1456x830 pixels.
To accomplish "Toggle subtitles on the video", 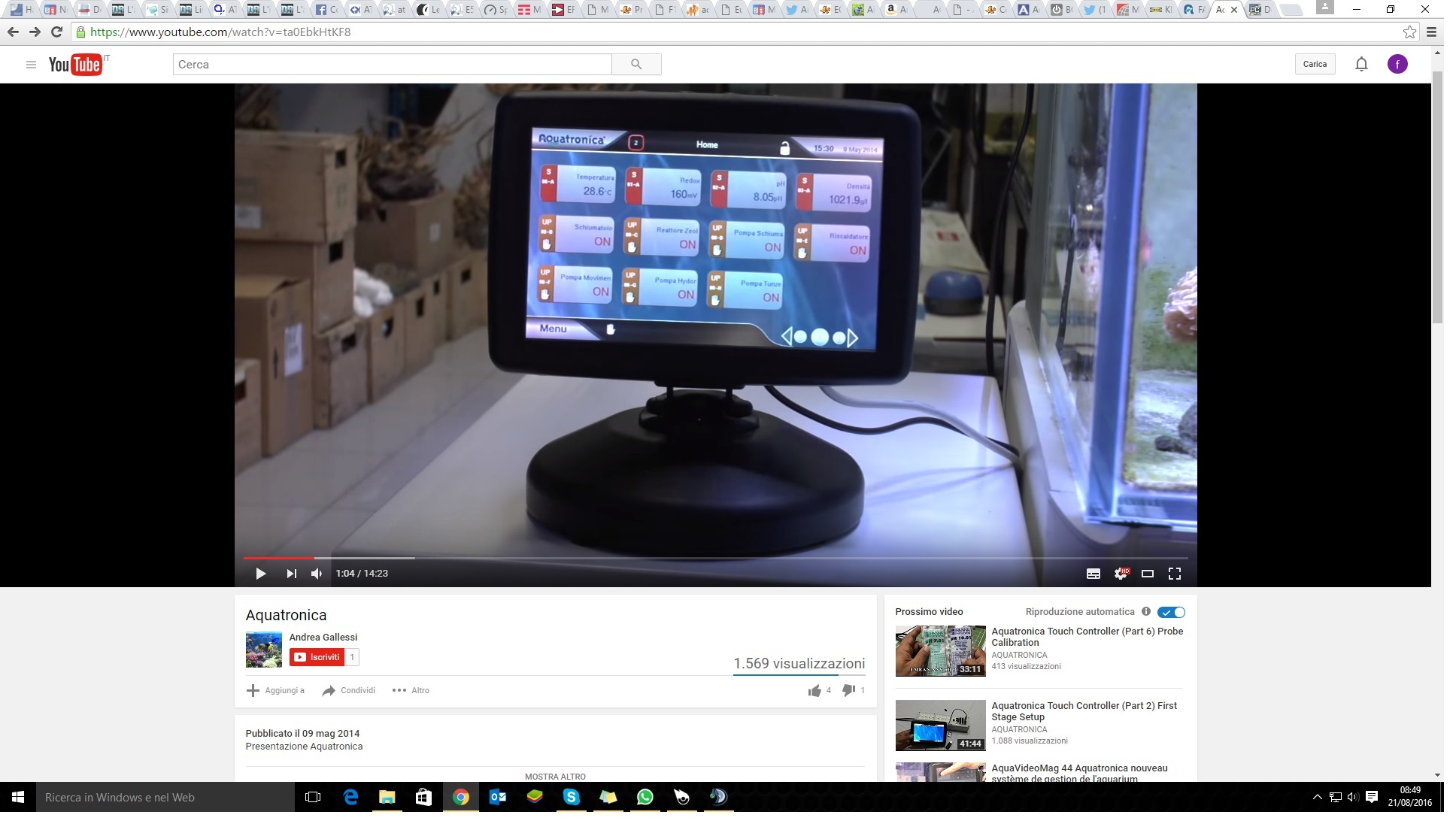I will tap(1094, 574).
